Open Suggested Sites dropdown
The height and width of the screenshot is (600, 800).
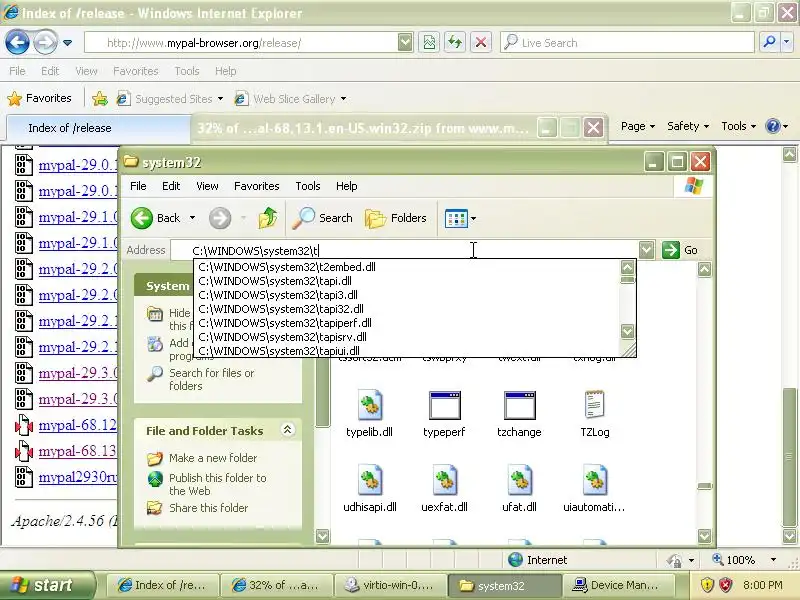pyautogui.click(x=220, y=98)
